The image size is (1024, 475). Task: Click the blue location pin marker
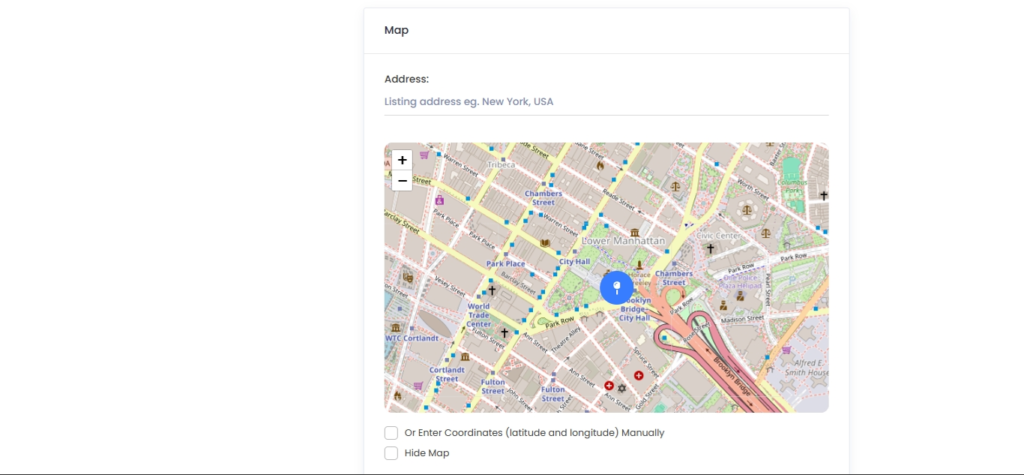[616, 287]
